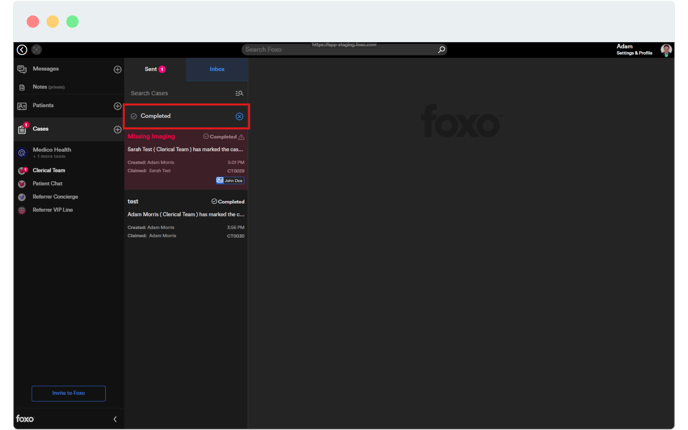Select Referrer Concierge in the sidebar

coord(55,197)
